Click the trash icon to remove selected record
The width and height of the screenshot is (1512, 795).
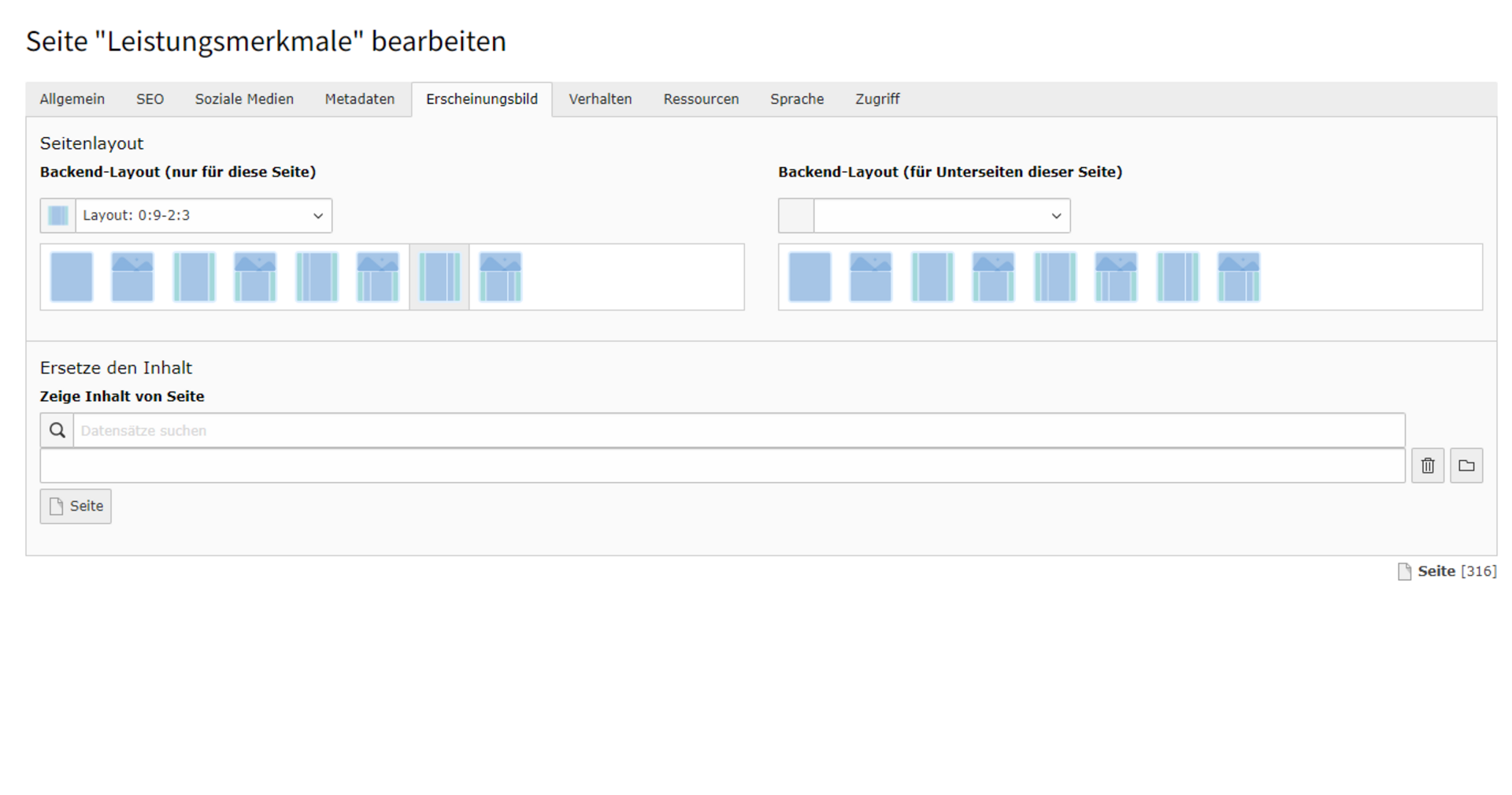(1428, 466)
